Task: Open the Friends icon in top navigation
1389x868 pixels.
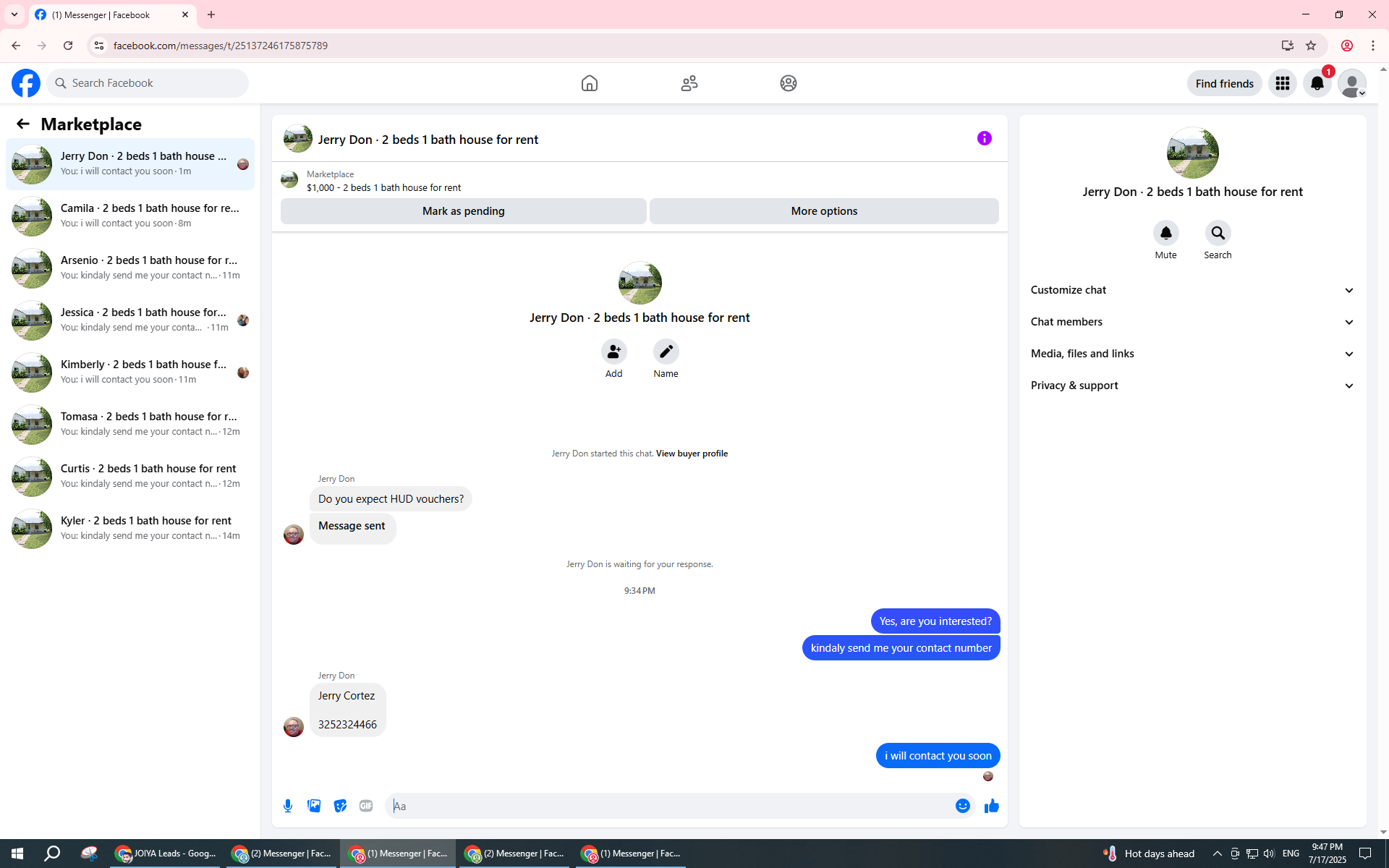Action: [x=689, y=83]
